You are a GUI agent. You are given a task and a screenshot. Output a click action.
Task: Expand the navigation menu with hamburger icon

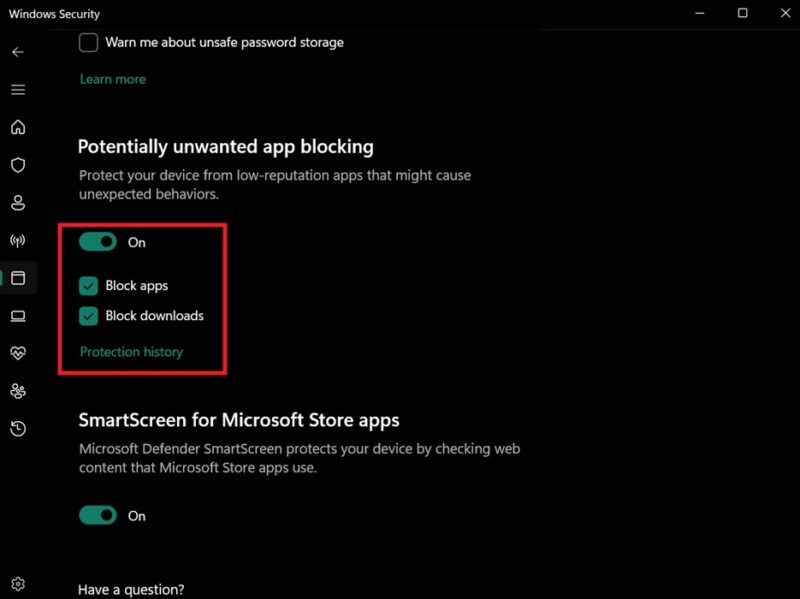[x=17, y=89]
